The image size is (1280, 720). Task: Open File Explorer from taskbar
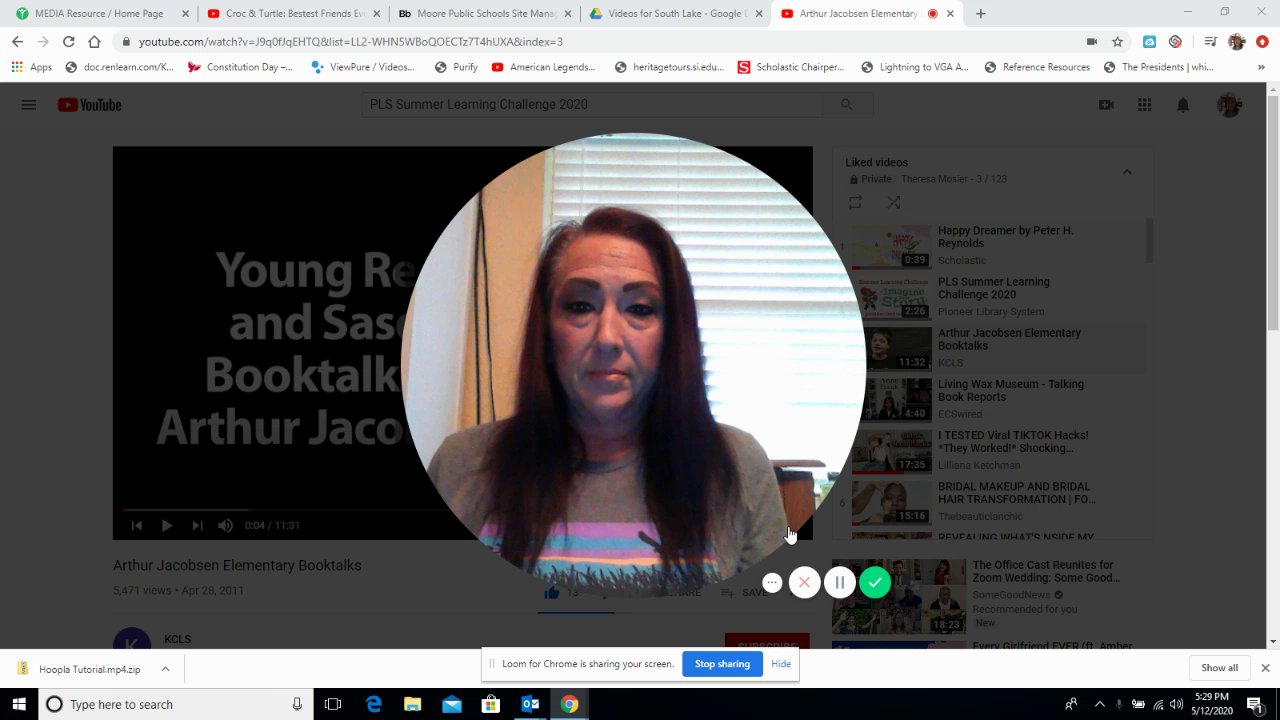(x=412, y=704)
